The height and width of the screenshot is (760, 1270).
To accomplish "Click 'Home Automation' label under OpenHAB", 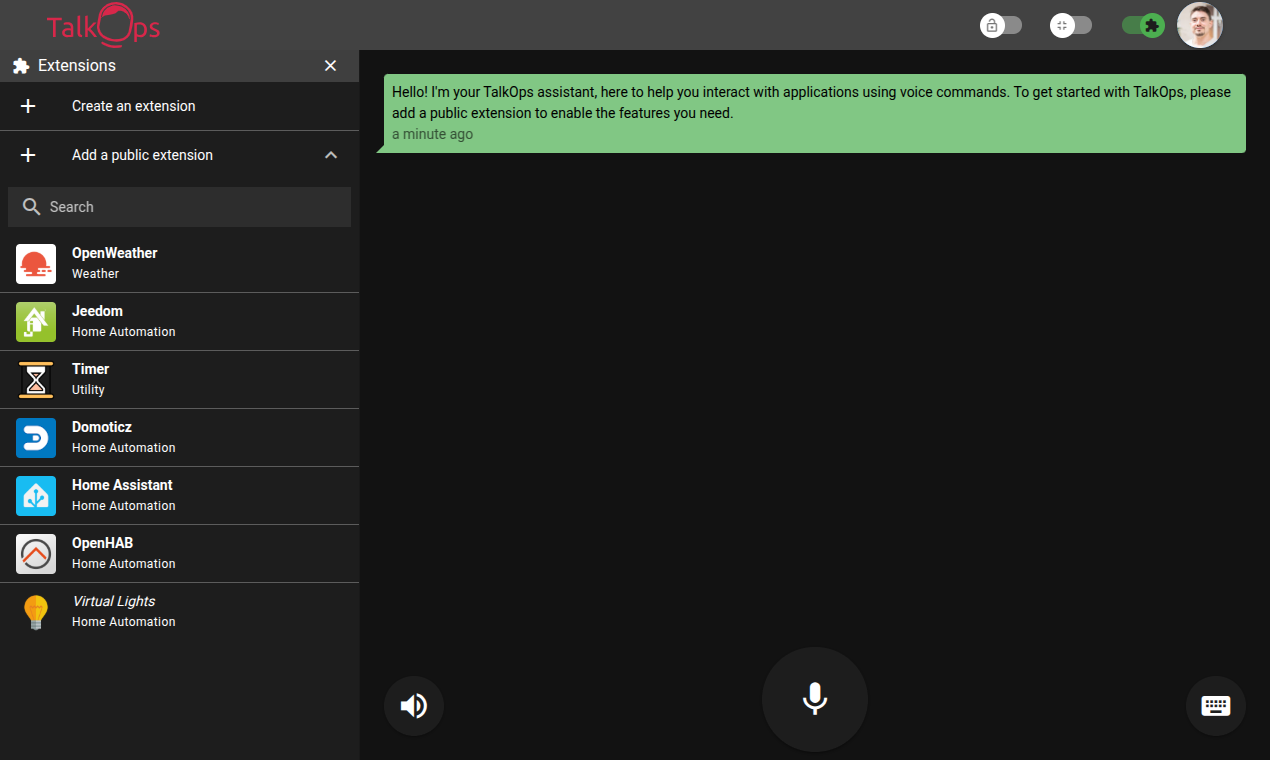I will point(123,564).
